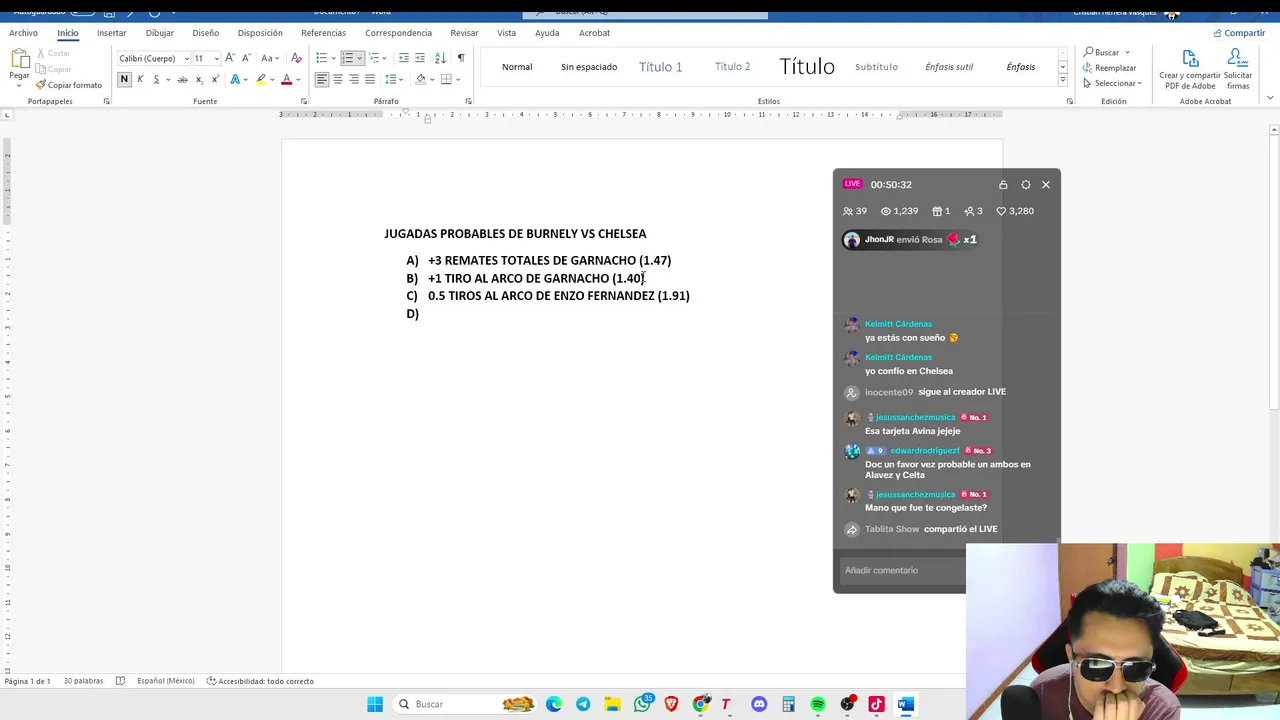Open highlight color dropdown arrow
Viewport: 1280px width, 720px height.
pyautogui.click(x=273, y=79)
